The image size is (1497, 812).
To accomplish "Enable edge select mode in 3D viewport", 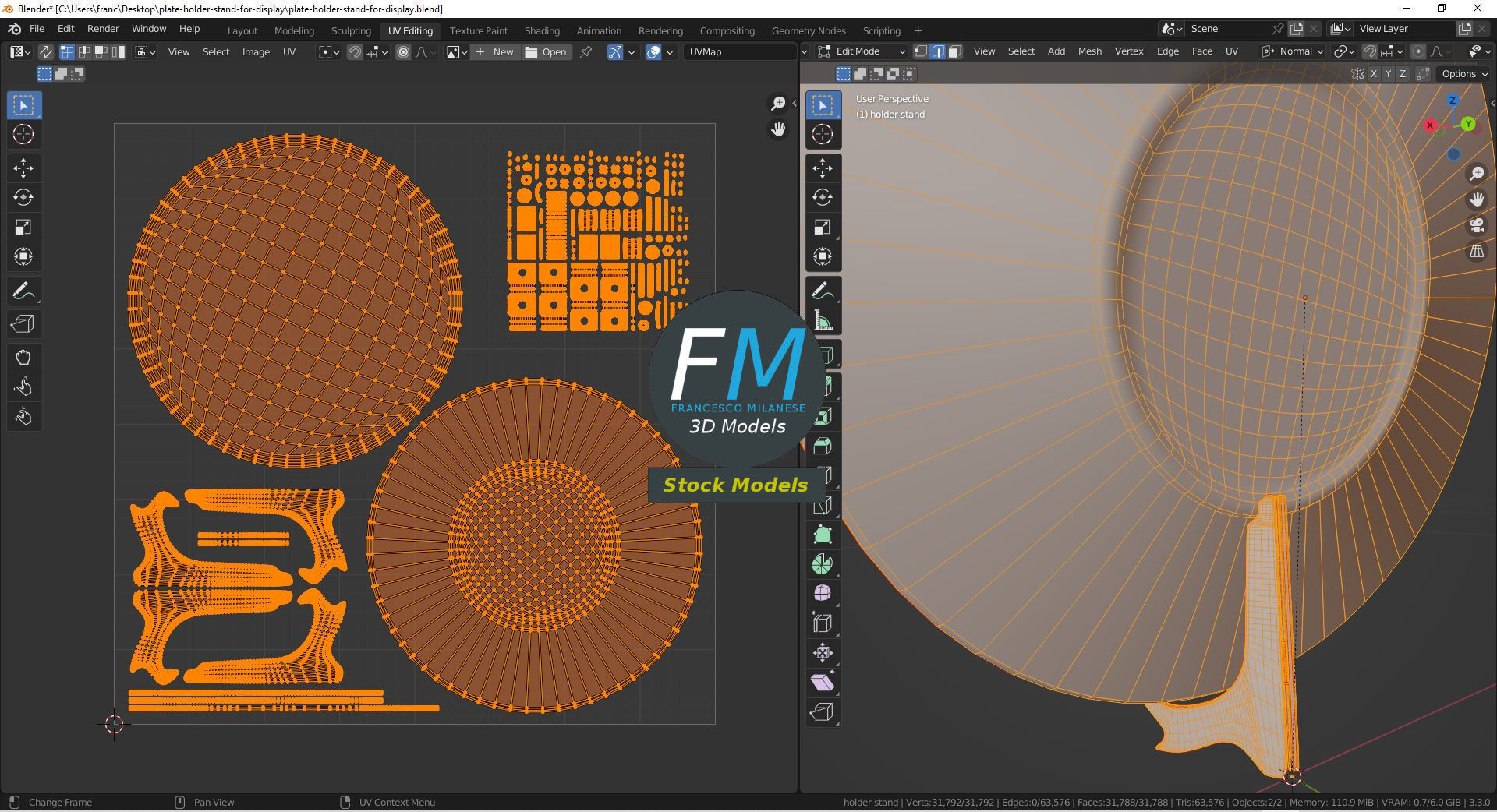I will click(938, 51).
